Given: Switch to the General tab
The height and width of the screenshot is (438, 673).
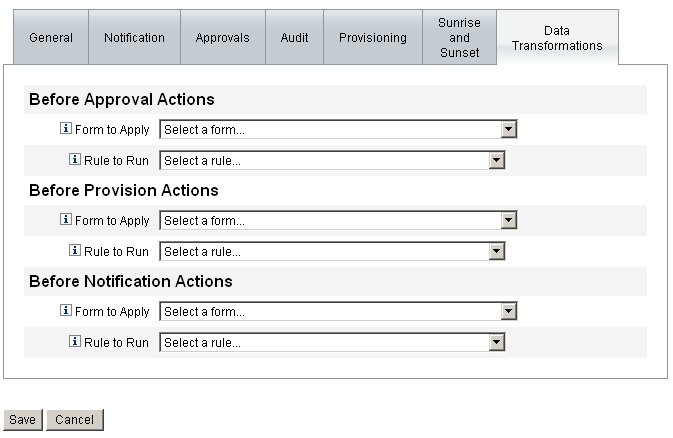Looking at the screenshot, I should pyautogui.click(x=51, y=38).
